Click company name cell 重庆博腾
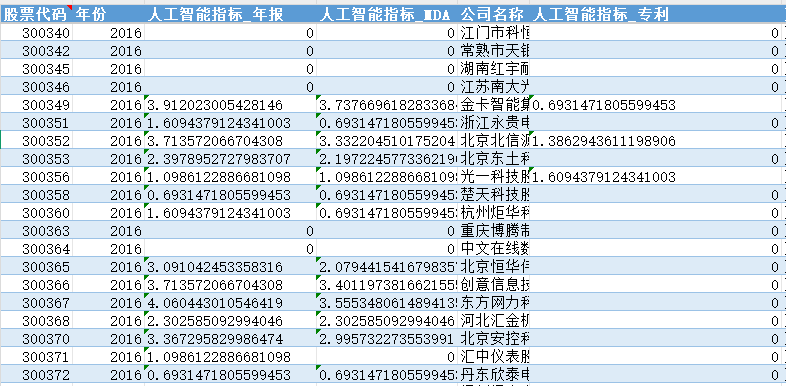786x386 pixels. coord(493,231)
